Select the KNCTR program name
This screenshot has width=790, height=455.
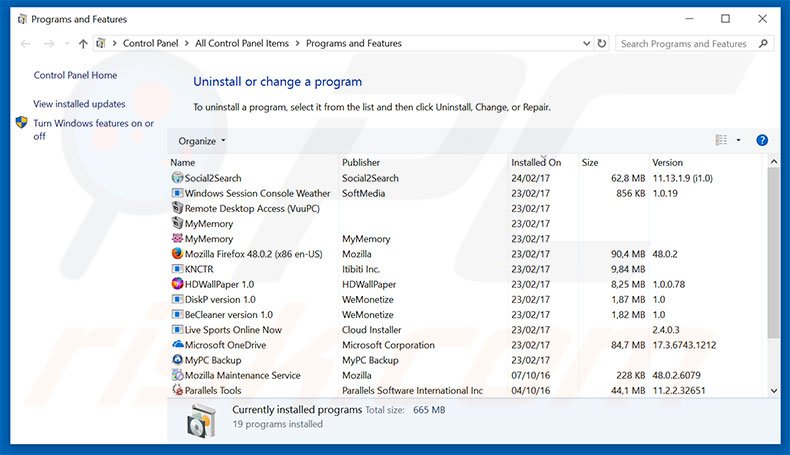199,269
